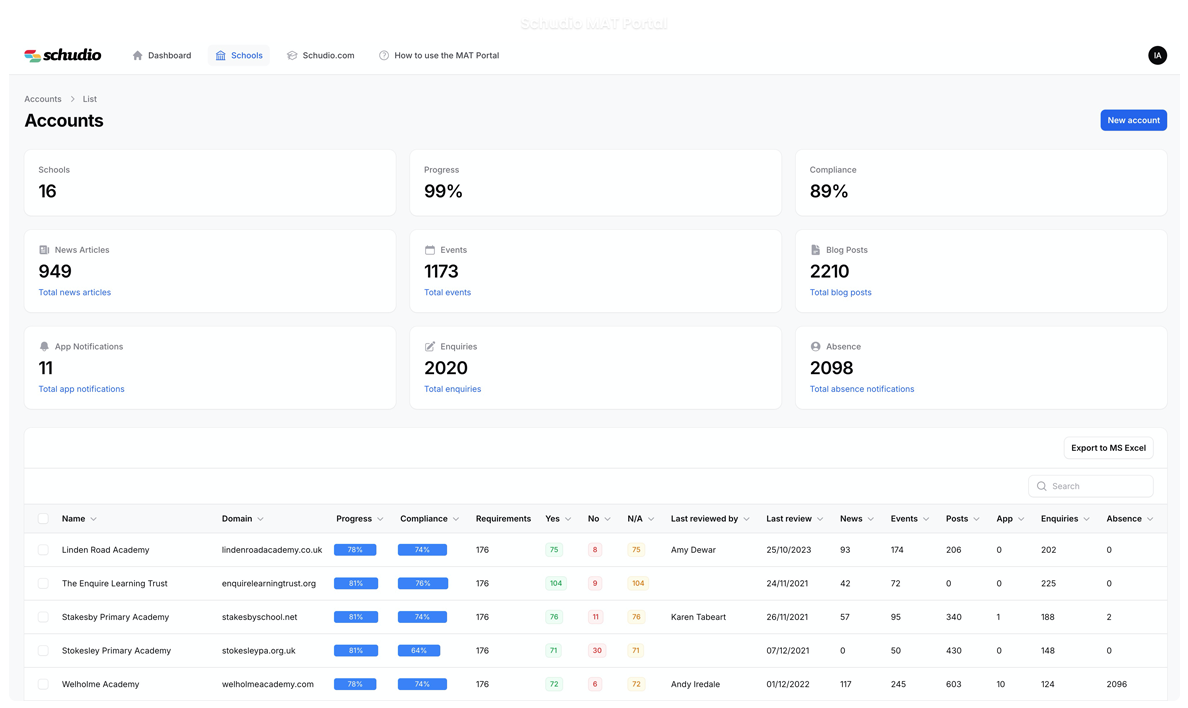Click Linden Road Academy's 78% progress bar
The image size is (1188, 708).
(x=355, y=550)
